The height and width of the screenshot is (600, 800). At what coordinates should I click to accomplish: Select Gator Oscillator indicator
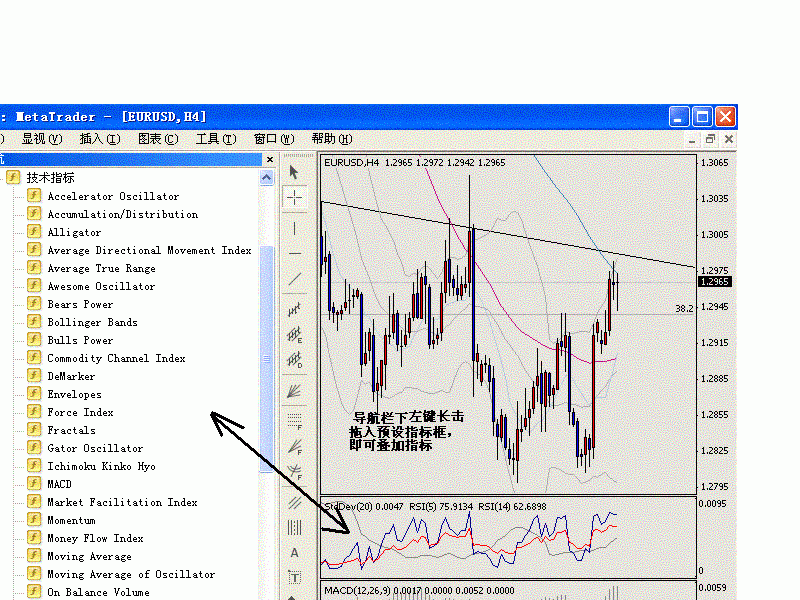[x=95, y=448]
